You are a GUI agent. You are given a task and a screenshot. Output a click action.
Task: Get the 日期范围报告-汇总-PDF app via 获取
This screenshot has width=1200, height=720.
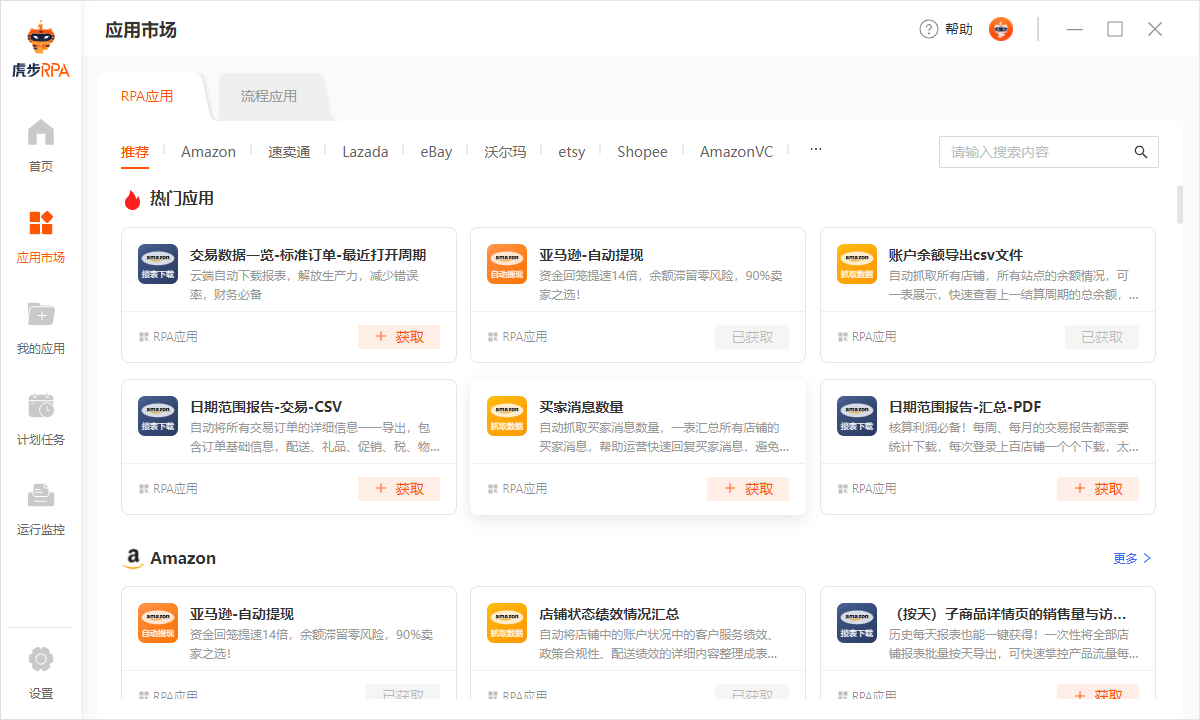tap(1098, 489)
